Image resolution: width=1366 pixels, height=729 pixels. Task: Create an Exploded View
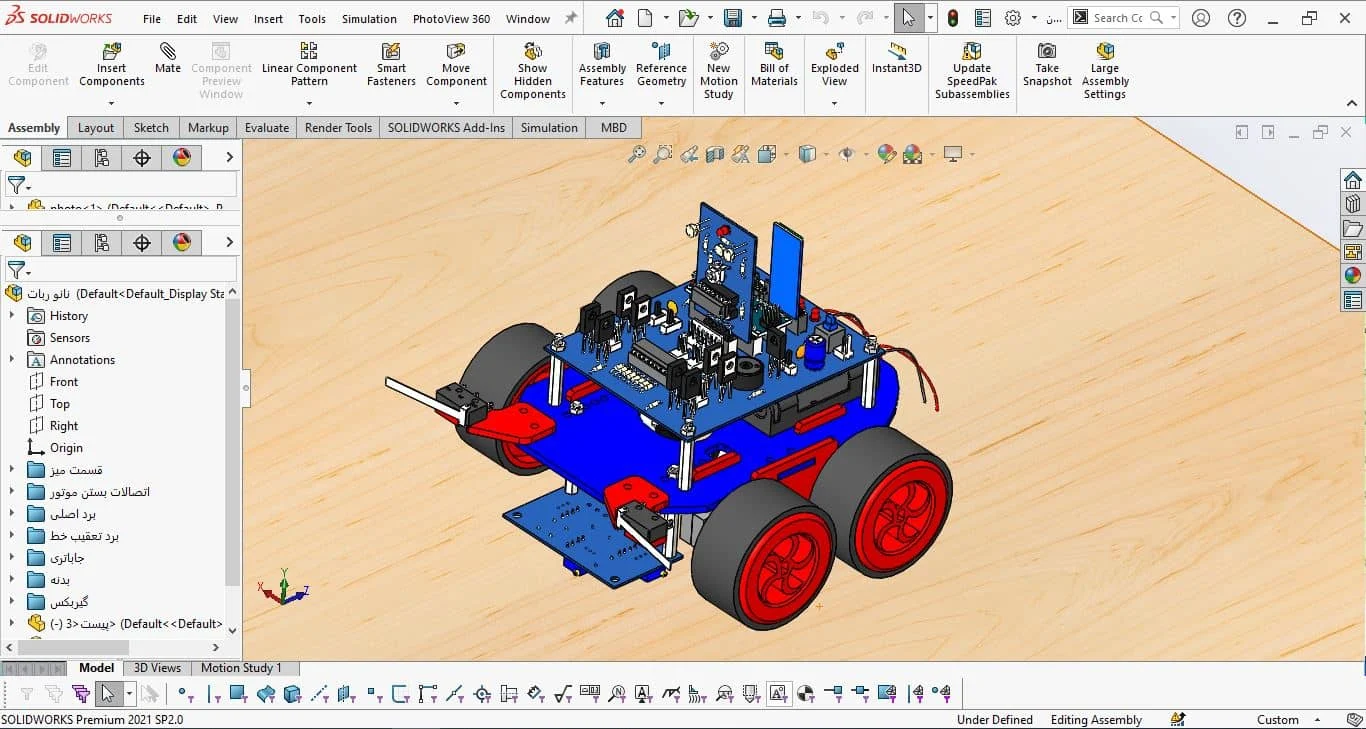[x=835, y=65]
